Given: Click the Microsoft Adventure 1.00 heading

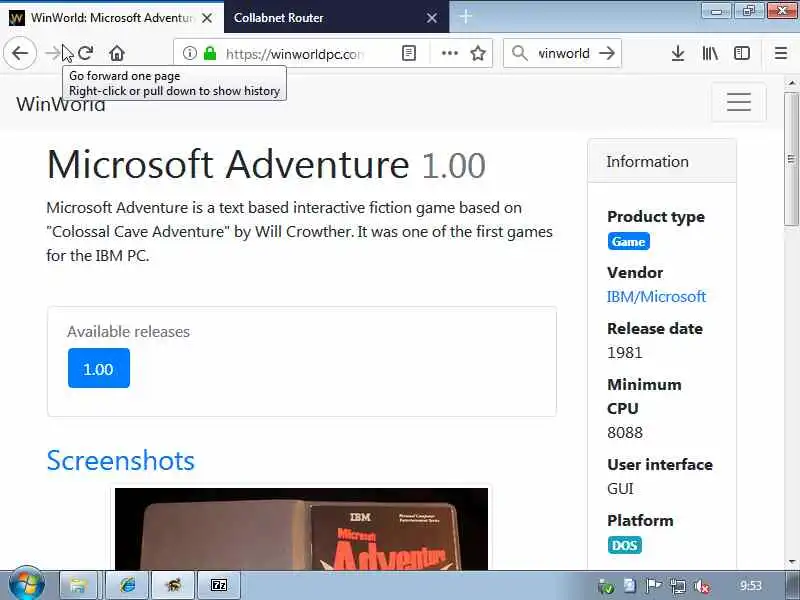Looking at the screenshot, I should pyautogui.click(x=266, y=165).
